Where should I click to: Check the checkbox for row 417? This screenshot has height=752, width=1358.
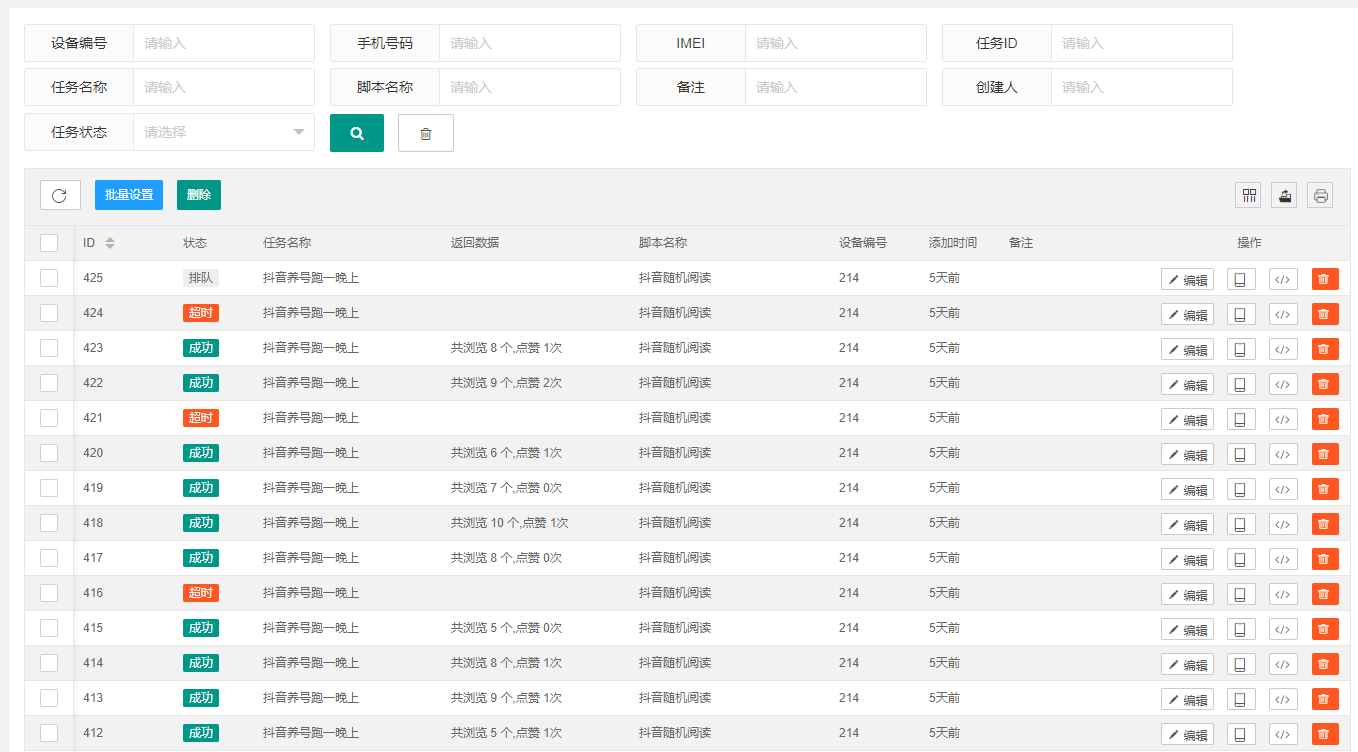click(49, 558)
